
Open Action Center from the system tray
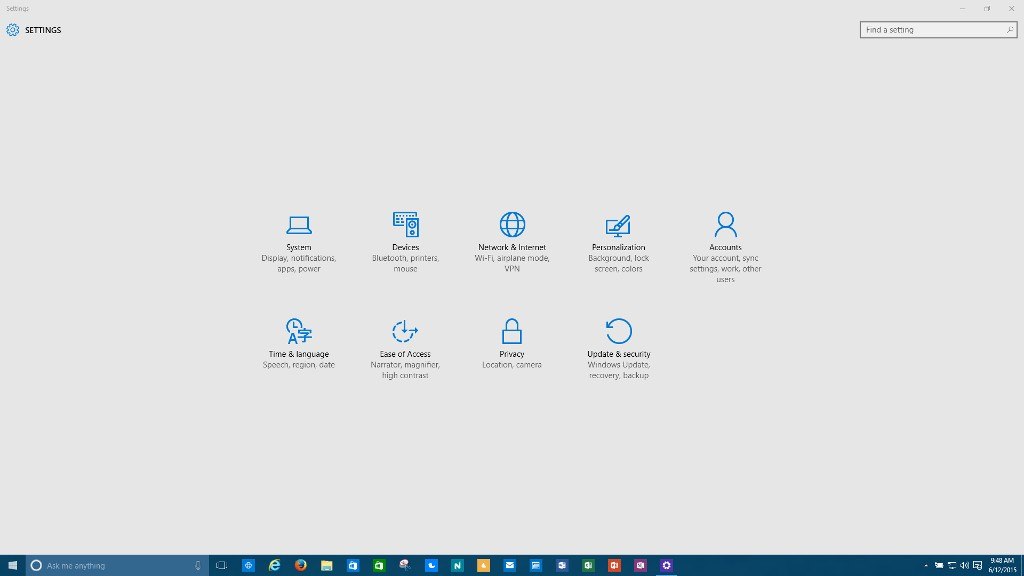[x=975, y=566]
